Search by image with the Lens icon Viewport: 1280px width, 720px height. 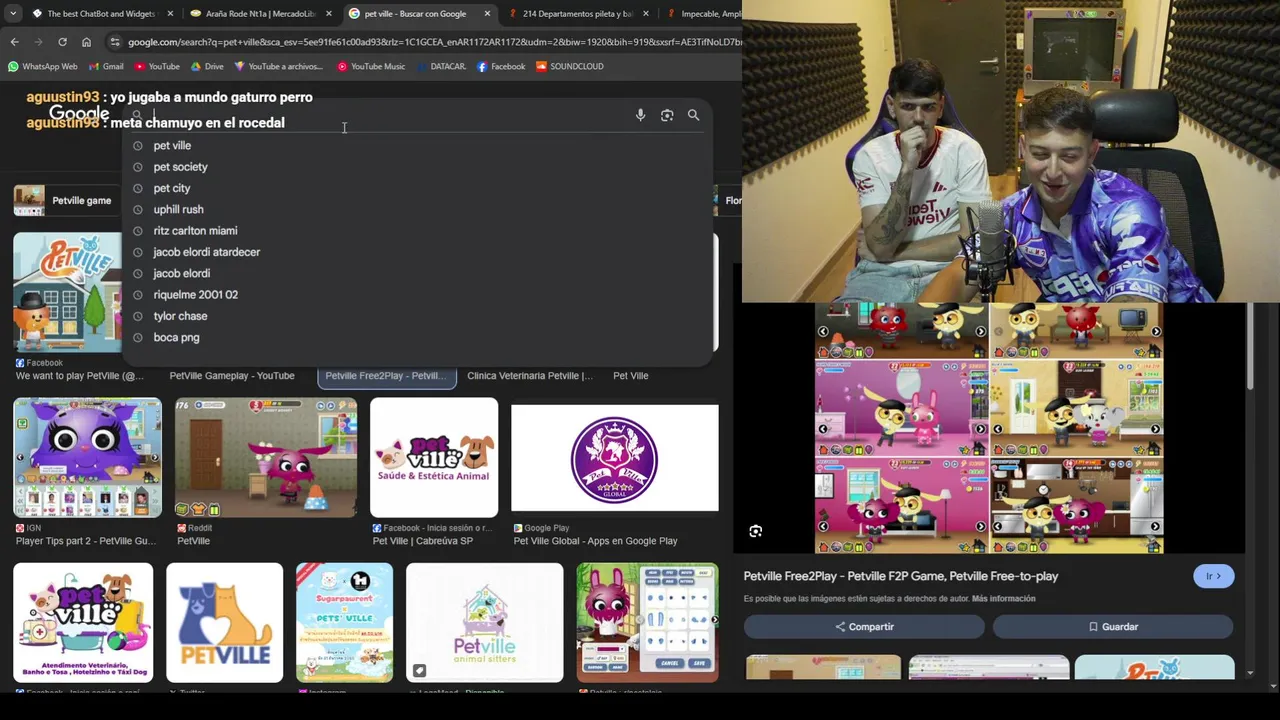pos(667,115)
